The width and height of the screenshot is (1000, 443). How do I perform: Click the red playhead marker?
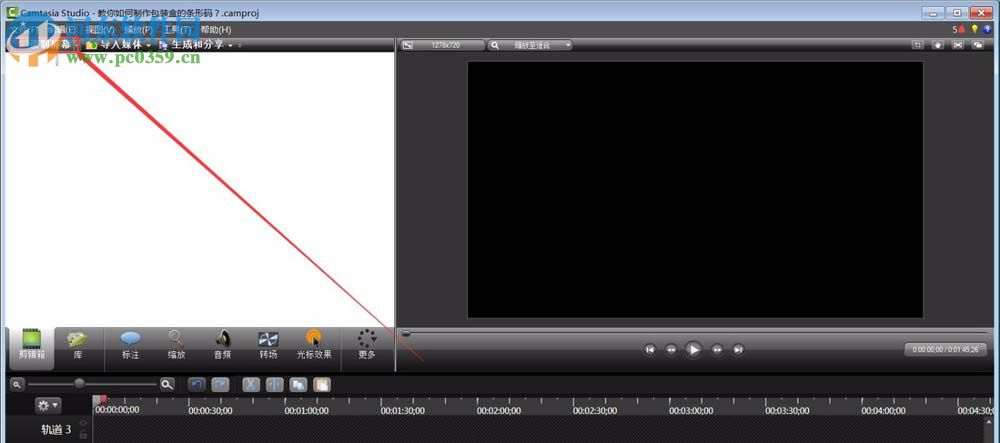103,399
